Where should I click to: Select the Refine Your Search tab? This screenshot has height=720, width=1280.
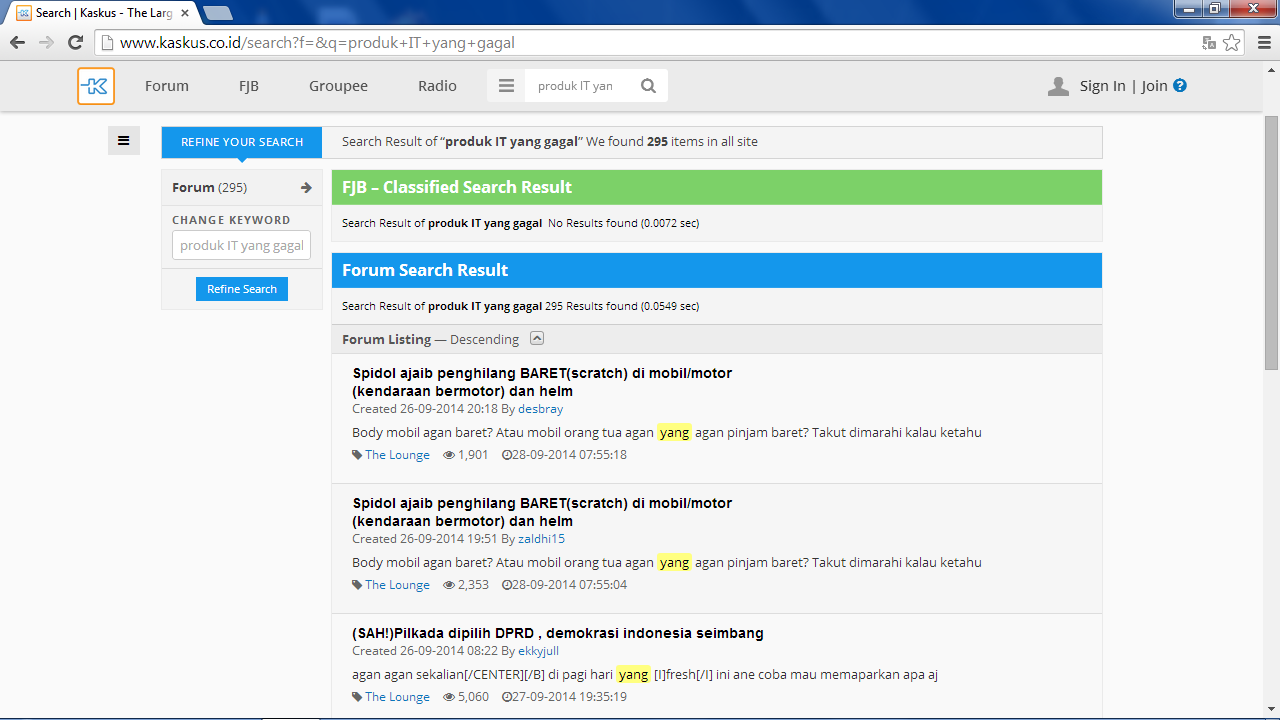coord(242,142)
